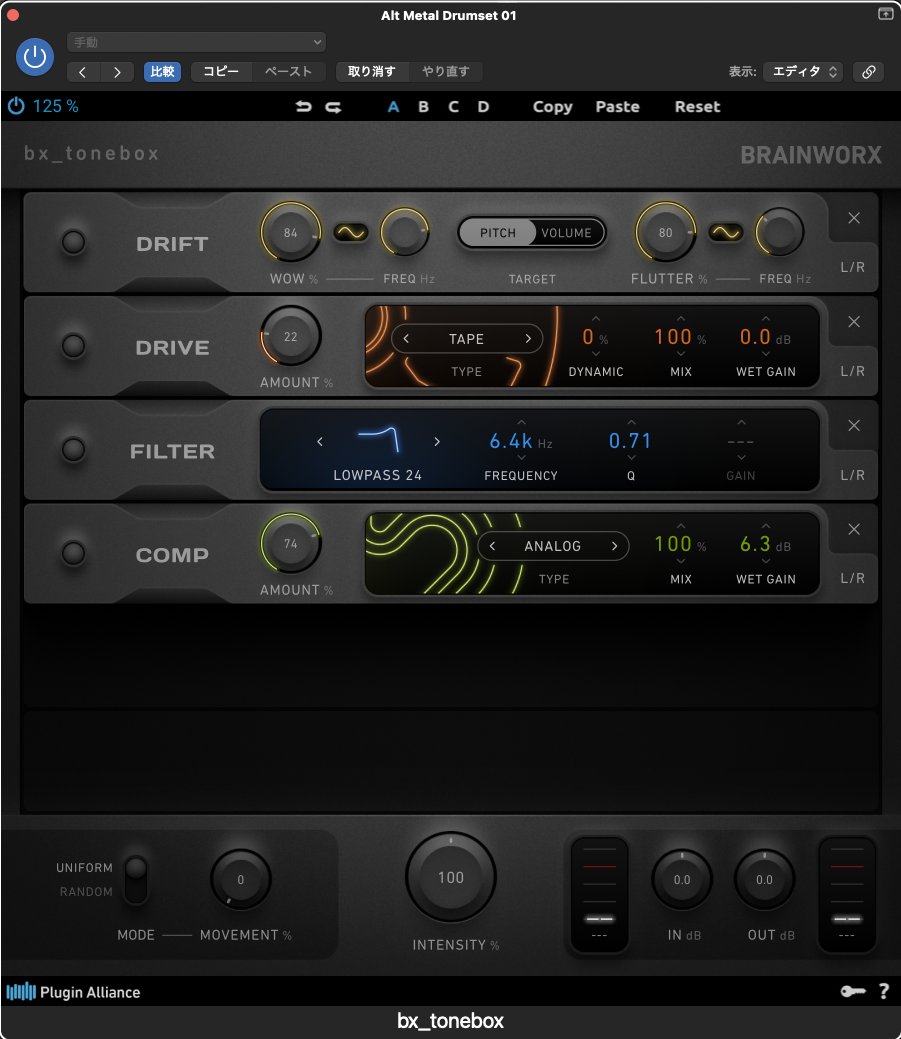Increase COMP MIX with up arrow
The width and height of the screenshot is (901, 1039).
pyautogui.click(x=680, y=526)
